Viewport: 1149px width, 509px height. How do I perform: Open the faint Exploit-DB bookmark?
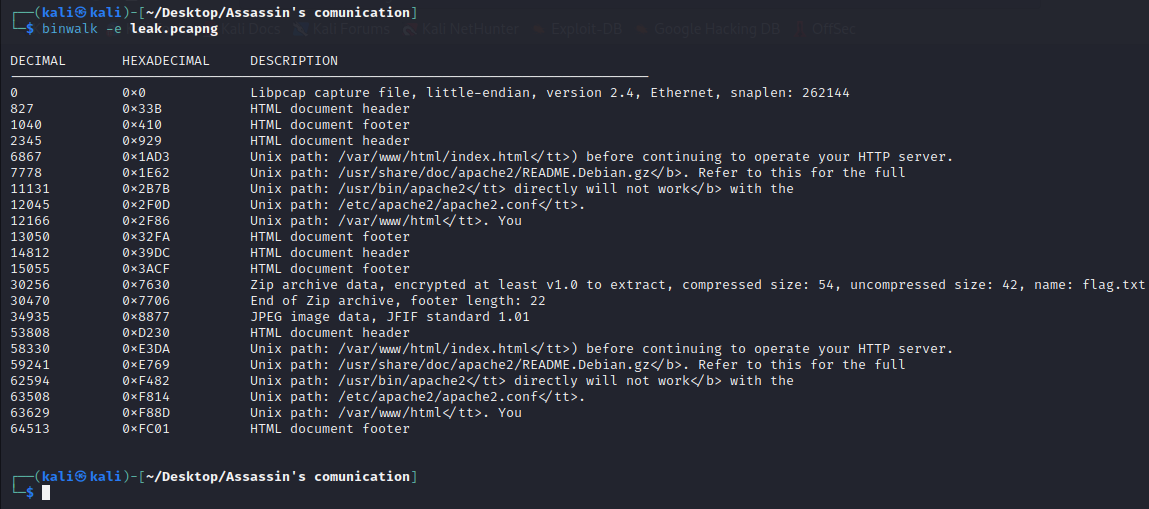(586, 29)
